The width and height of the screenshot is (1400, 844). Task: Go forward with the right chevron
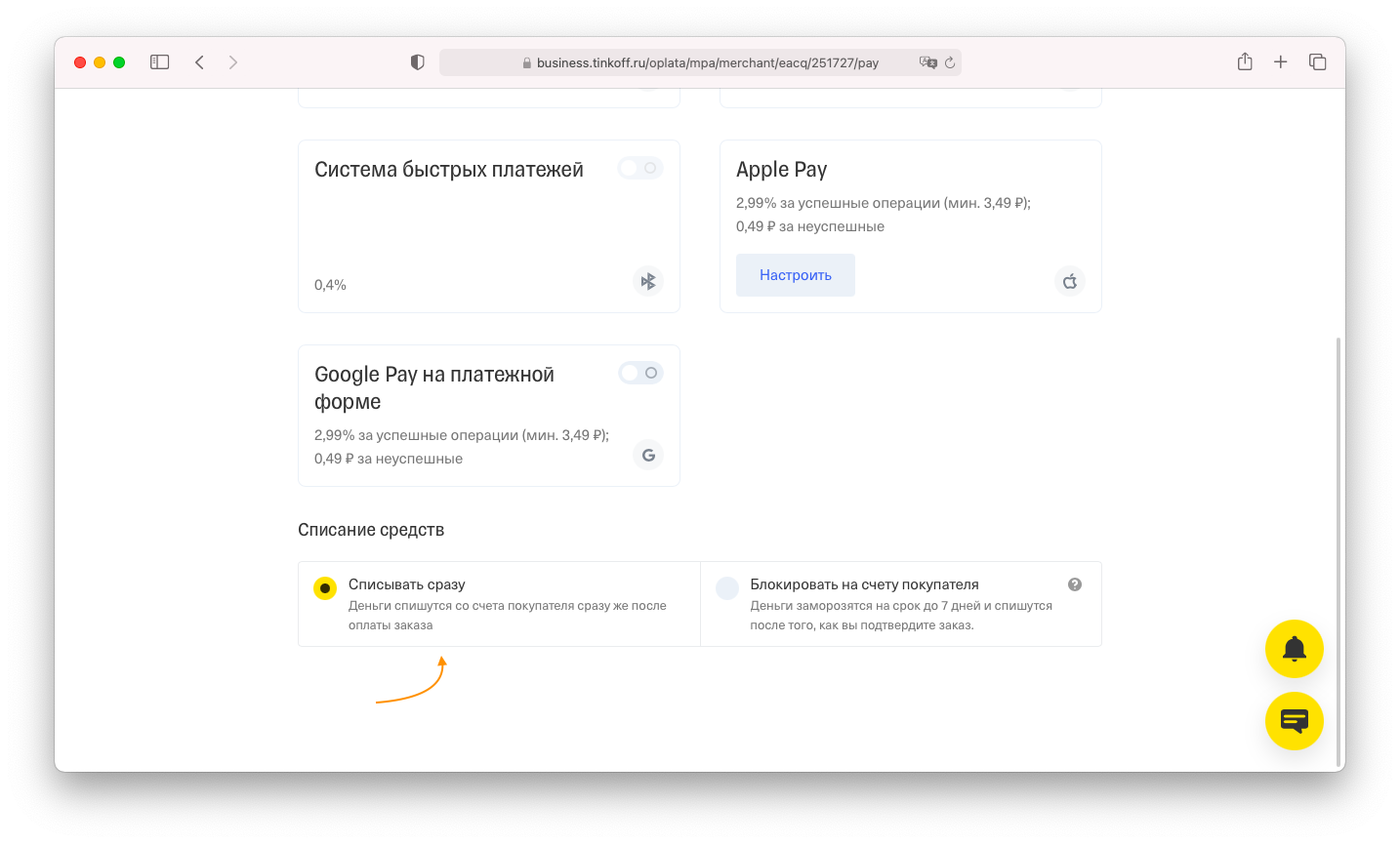pos(233,62)
